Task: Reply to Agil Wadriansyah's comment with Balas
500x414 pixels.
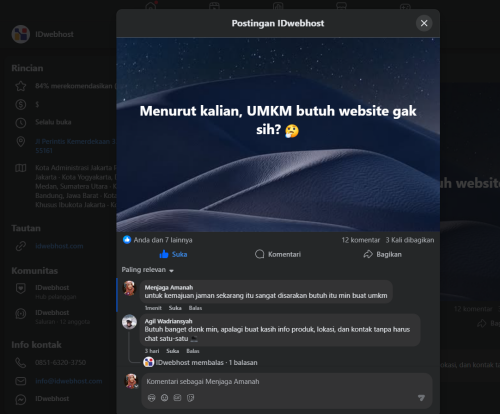Action: tap(193, 351)
